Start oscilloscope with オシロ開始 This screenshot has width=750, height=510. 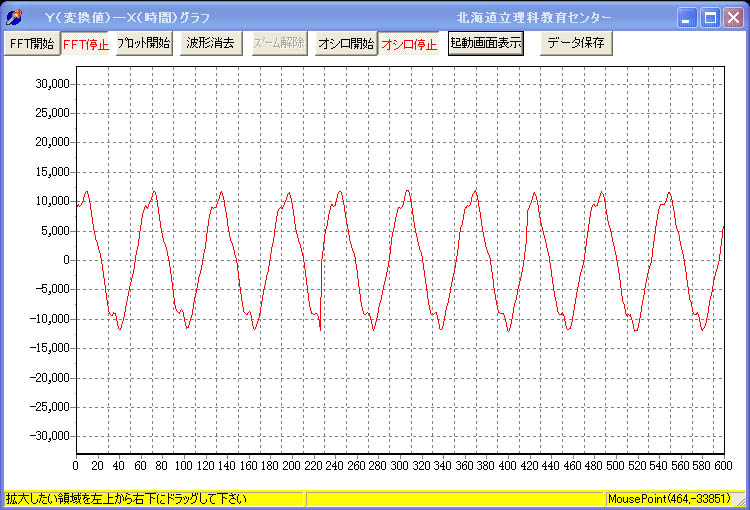tap(346, 44)
